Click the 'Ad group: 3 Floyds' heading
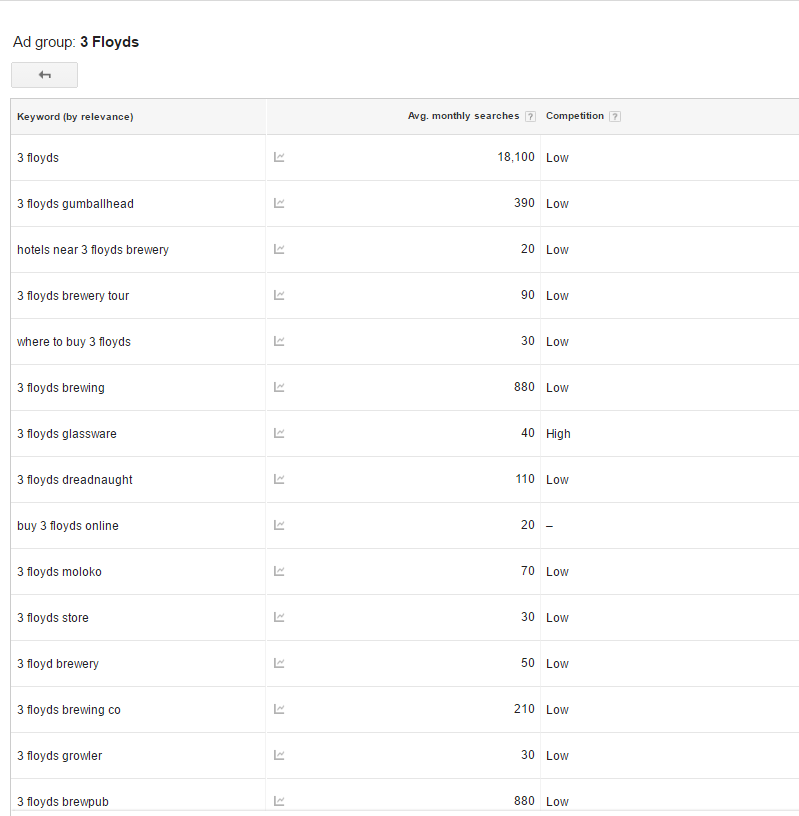 (76, 42)
